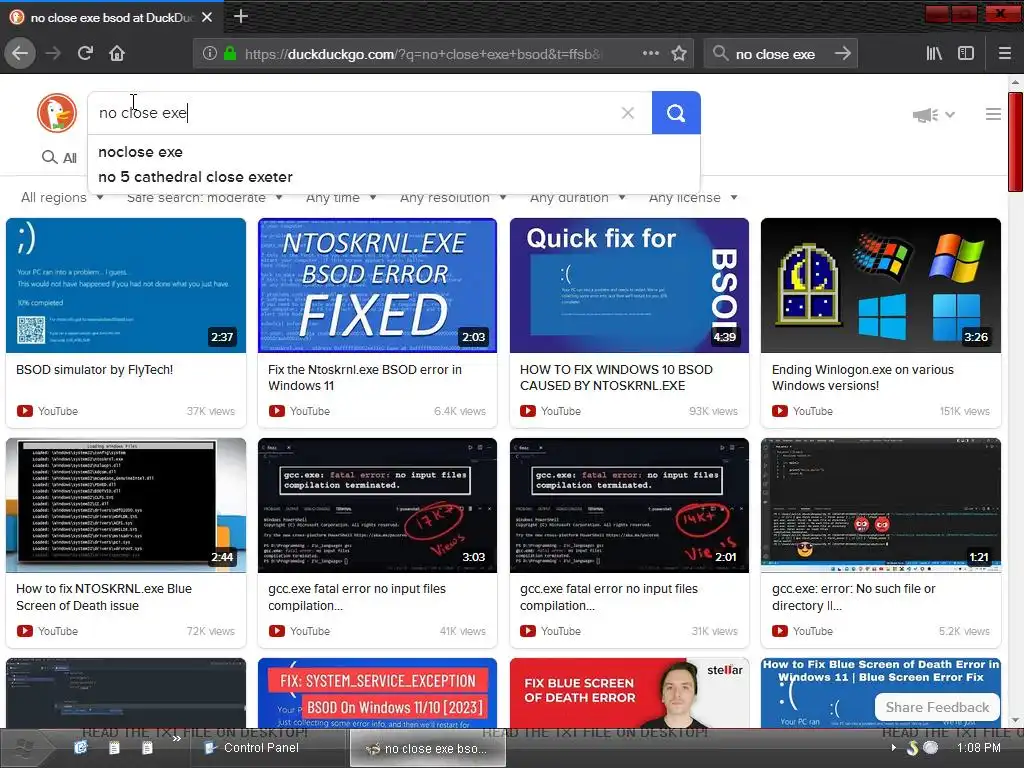This screenshot has height=768, width=1024.
Task: Open 'How to fix NTOSKRNL.exe Blue Screen' title
Action: tap(104, 597)
